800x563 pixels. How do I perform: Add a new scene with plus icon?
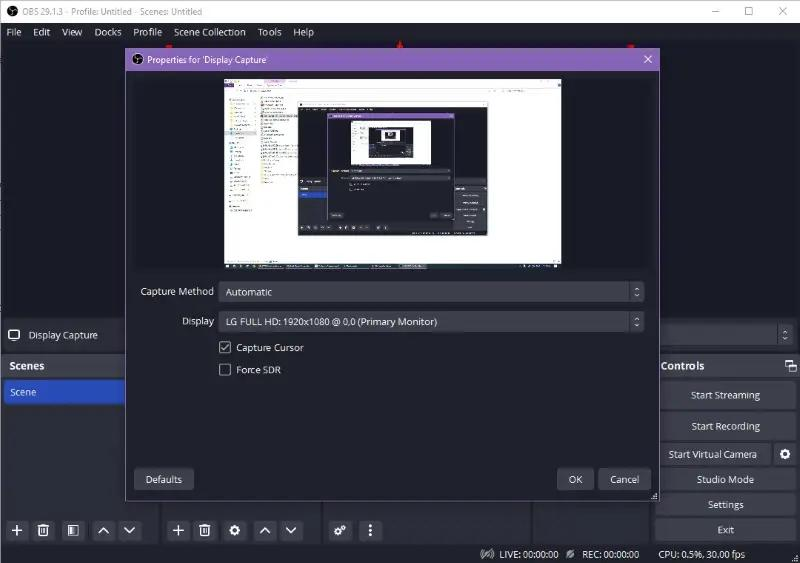click(x=17, y=530)
